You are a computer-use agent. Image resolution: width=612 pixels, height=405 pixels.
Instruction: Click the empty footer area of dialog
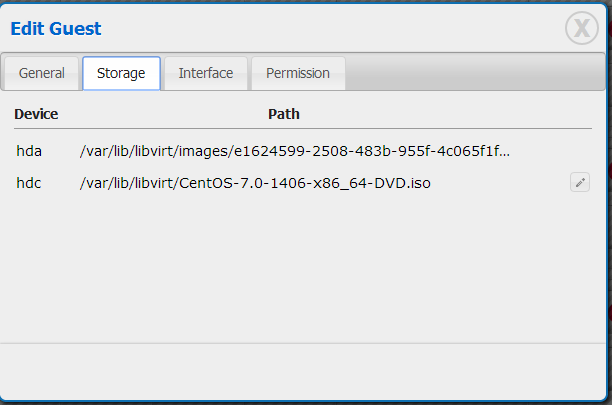[x=300, y=372]
